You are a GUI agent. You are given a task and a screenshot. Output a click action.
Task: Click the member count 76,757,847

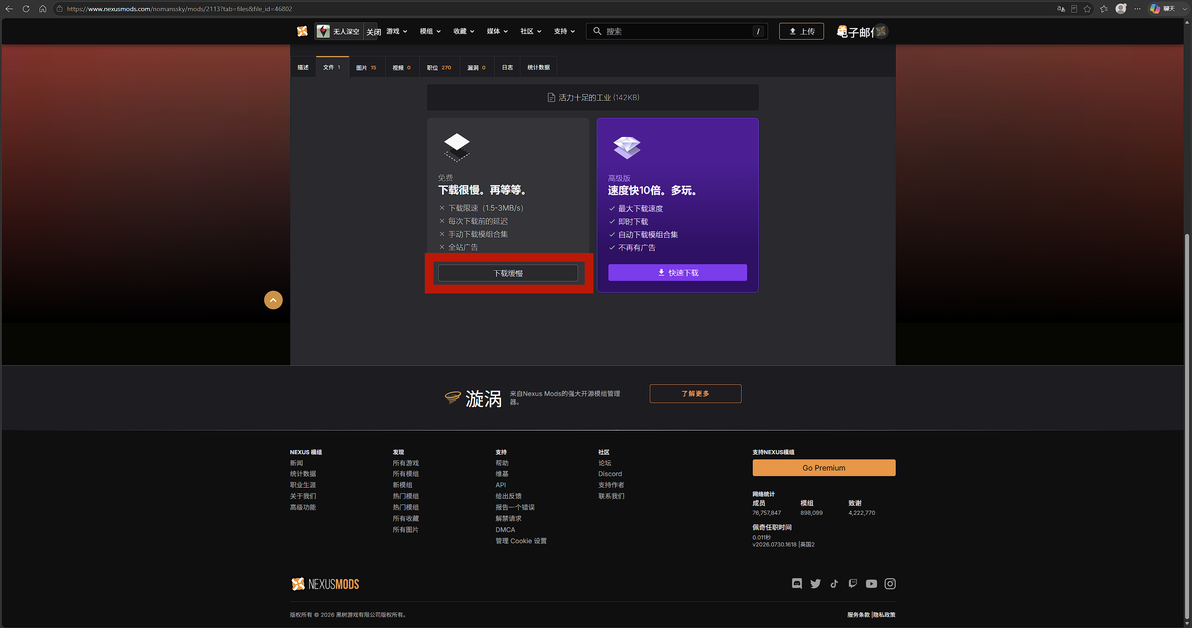(x=766, y=513)
